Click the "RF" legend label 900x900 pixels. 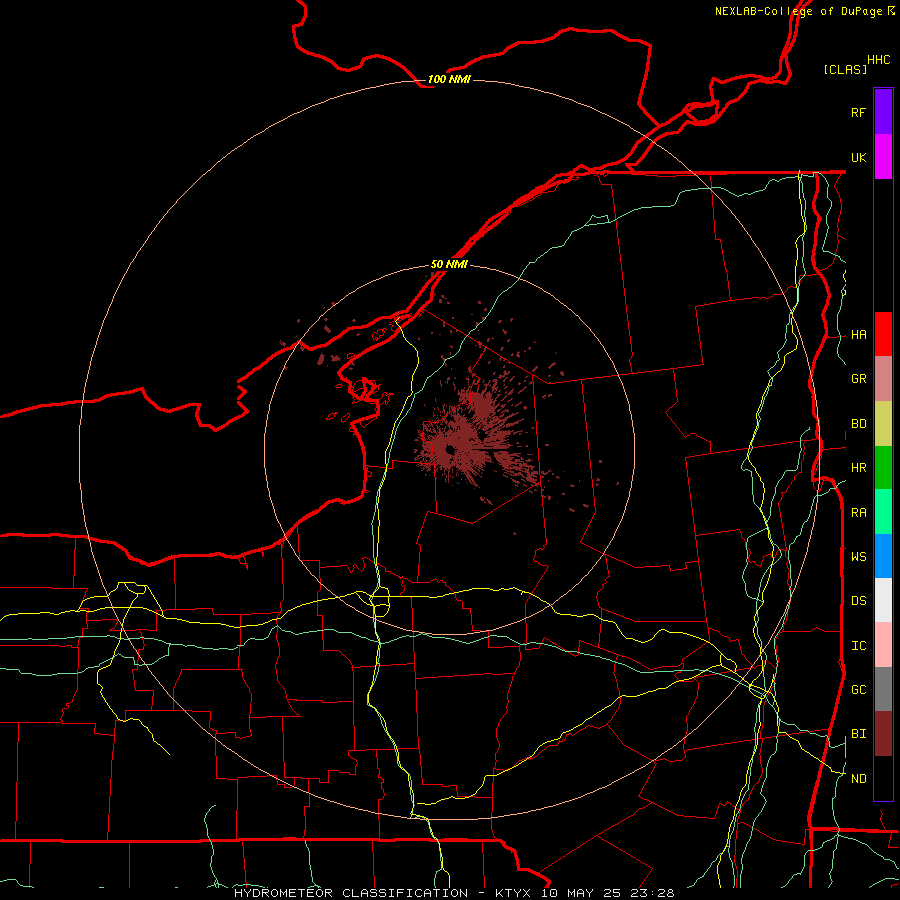859,112
